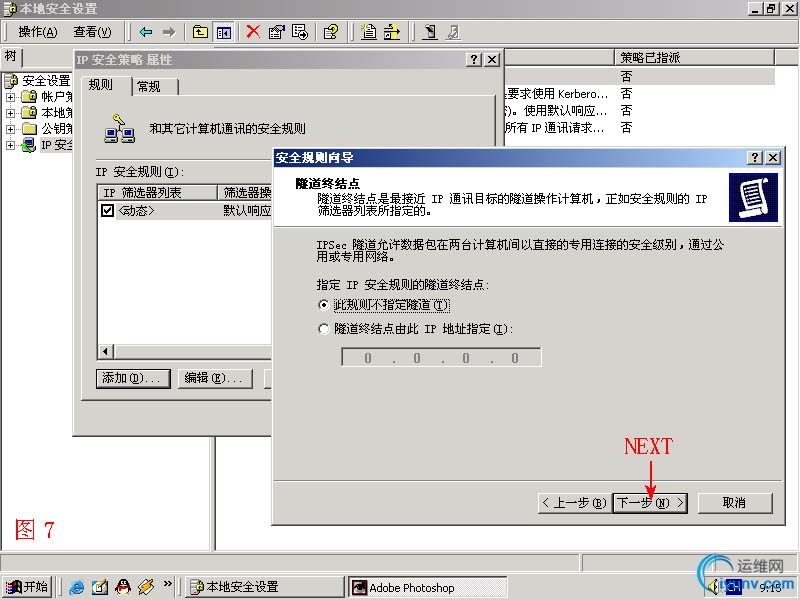The width and height of the screenshot is (800, 600).
Task: Select the 公钥策略 folder icon in tree
Action: (29, 129)
